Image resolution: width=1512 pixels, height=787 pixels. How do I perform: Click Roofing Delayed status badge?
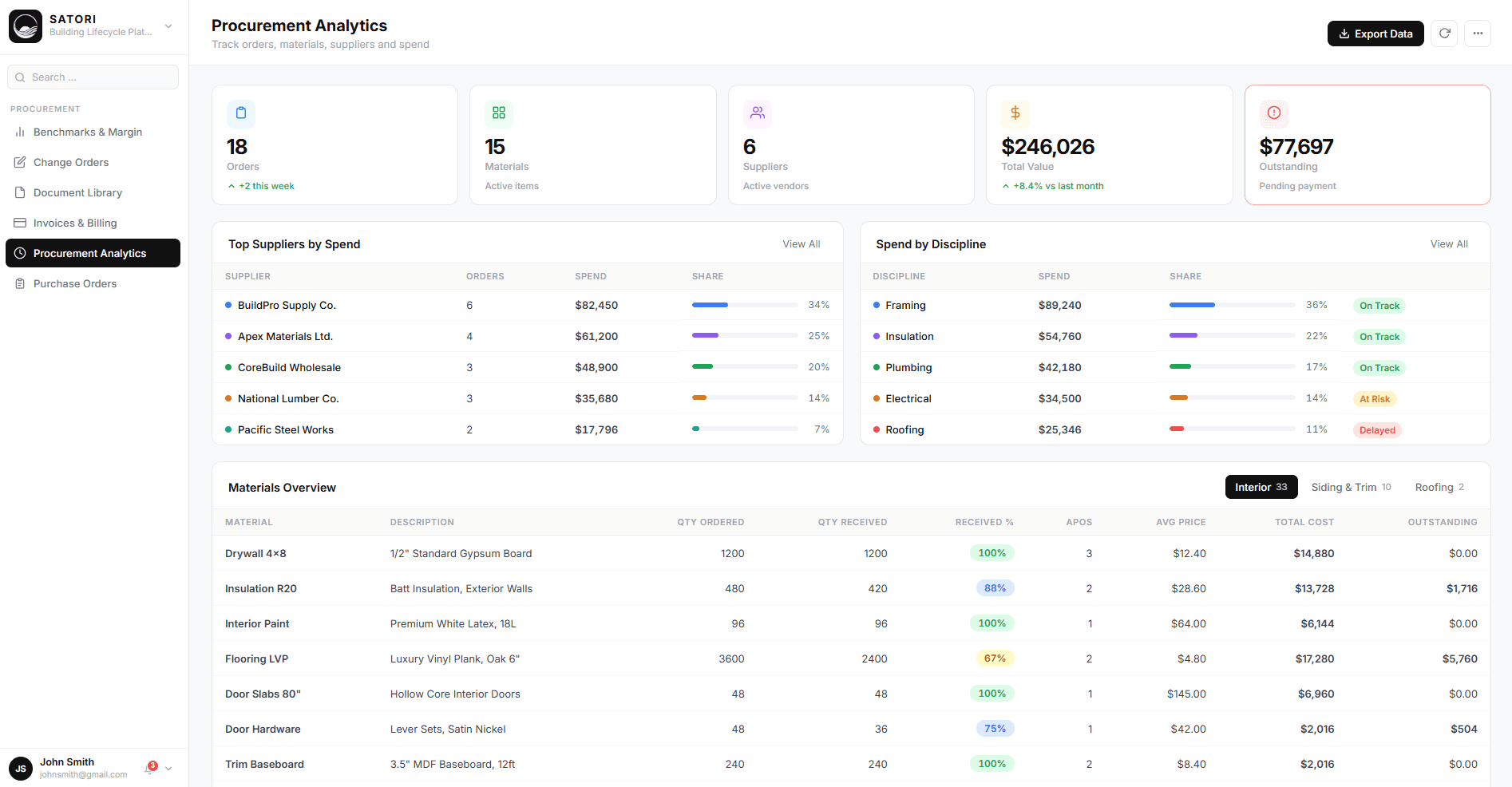point(1377,430)
